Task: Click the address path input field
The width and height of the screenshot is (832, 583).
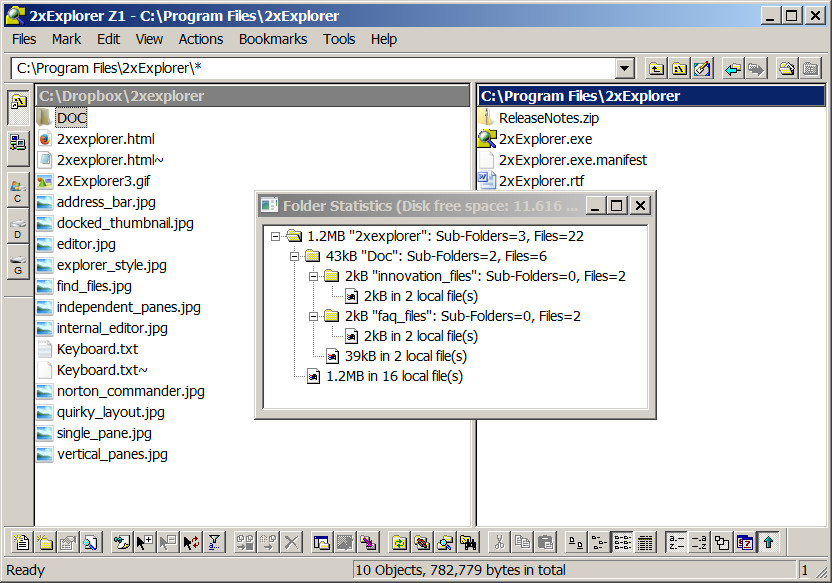Action: tap(313, 68)
